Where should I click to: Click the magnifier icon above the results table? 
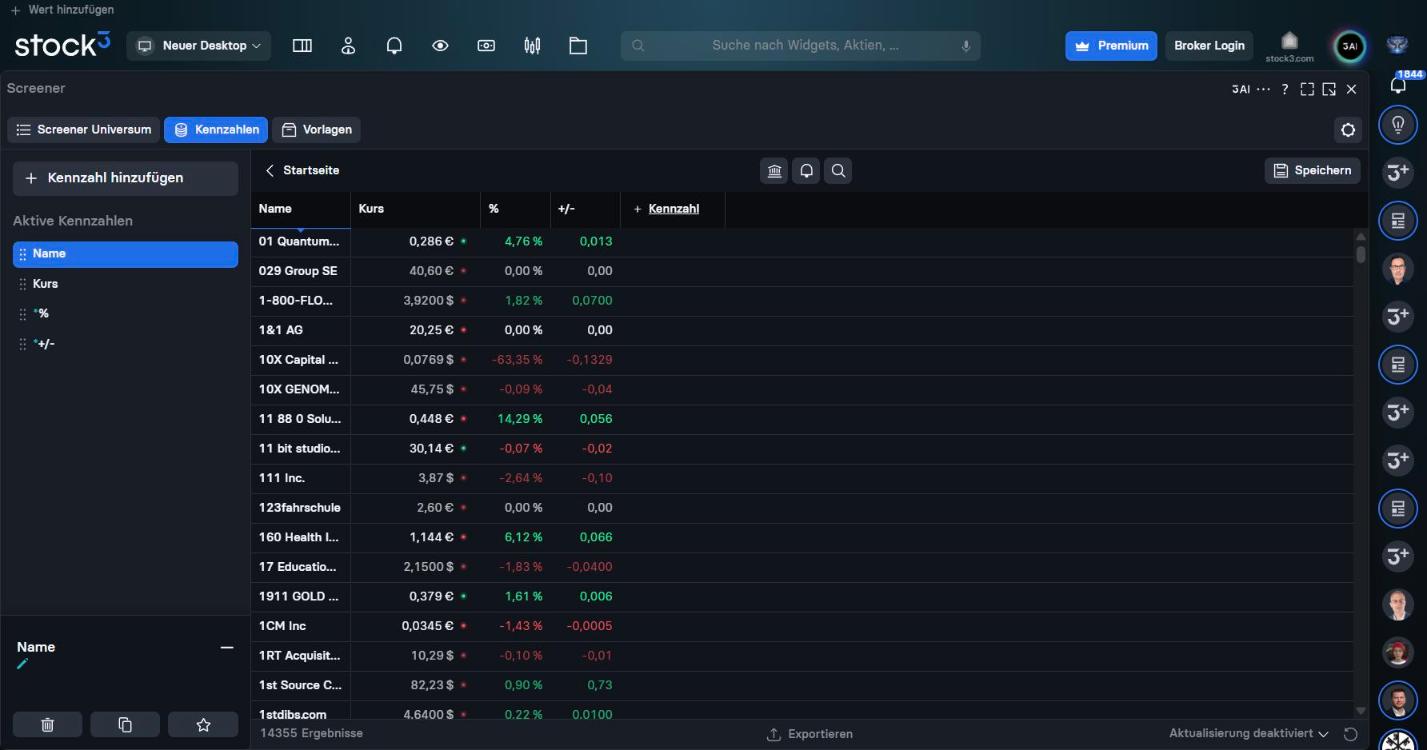838,171
